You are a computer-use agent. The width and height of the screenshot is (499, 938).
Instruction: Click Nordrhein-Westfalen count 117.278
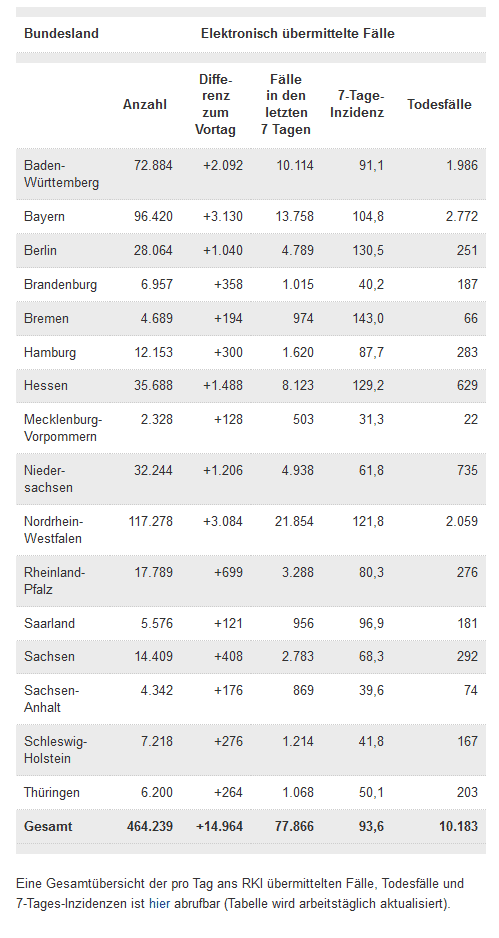click(151, 522)
